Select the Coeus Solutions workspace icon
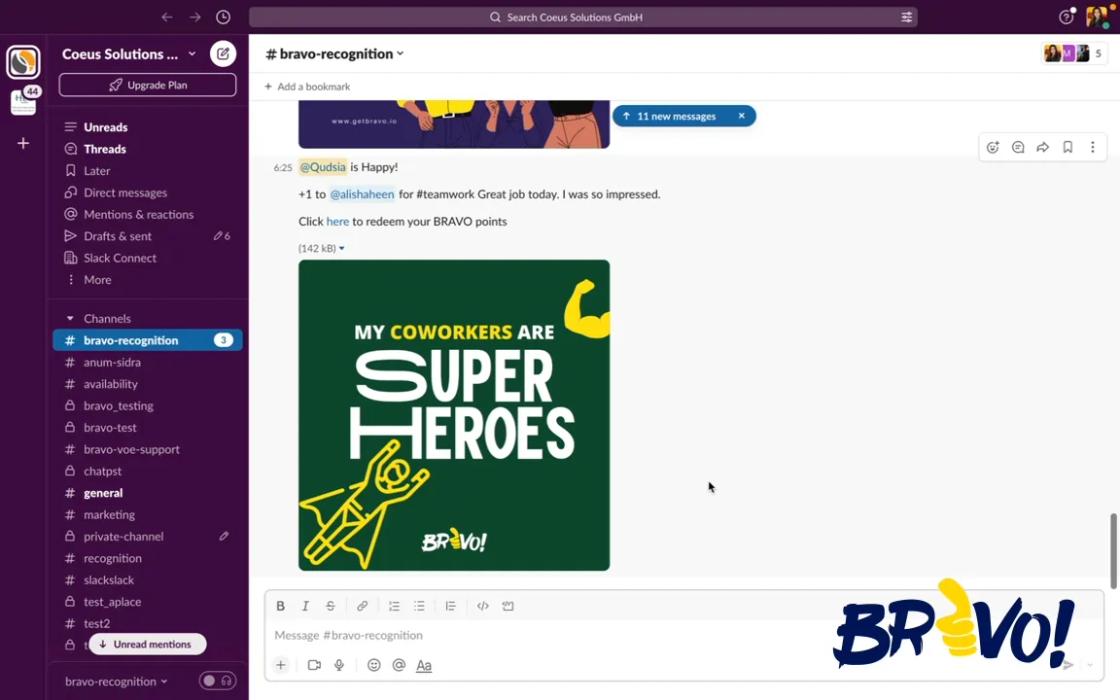1120x700 pixels. [23, 62]
